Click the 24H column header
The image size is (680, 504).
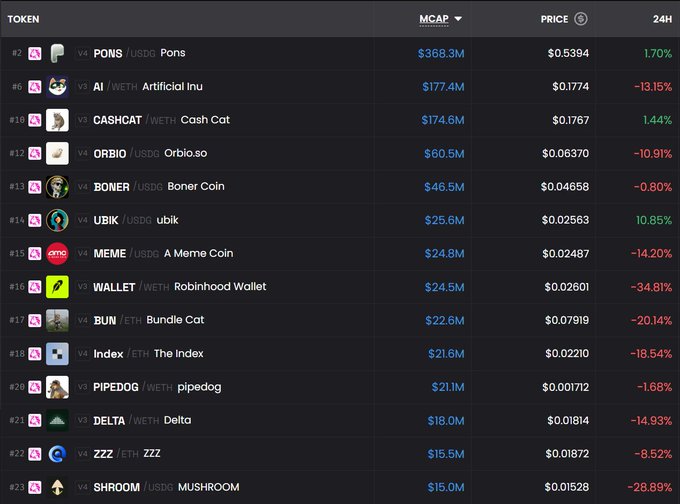[x=662, y=19]
